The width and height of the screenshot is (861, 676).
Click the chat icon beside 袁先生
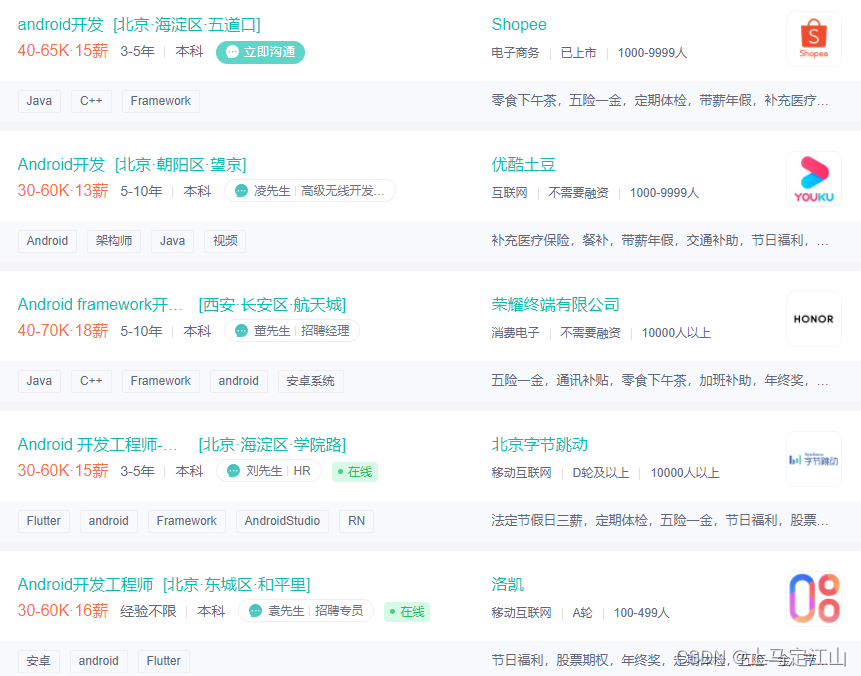click(x=255, y=611)
